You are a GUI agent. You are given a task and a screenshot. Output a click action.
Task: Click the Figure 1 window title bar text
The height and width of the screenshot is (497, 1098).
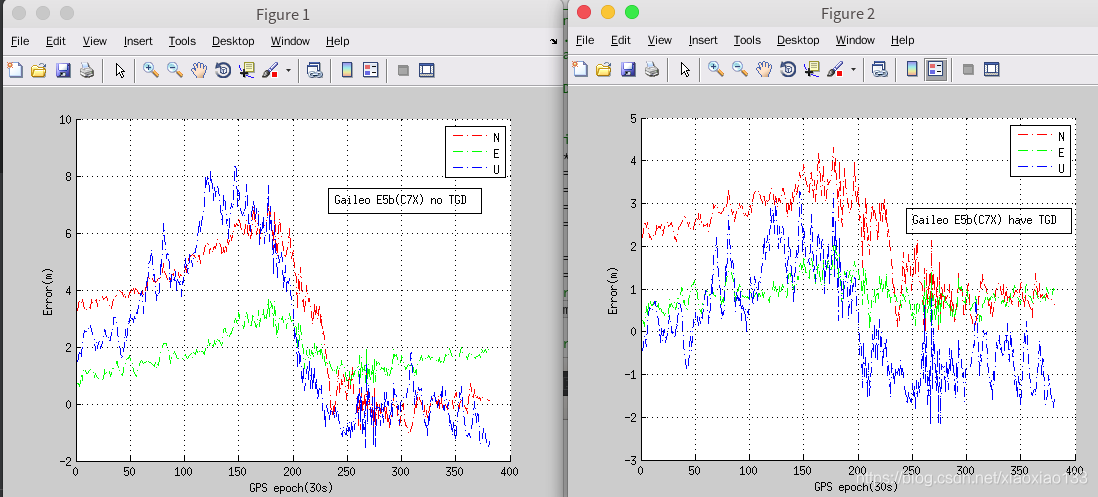(283, 14)
